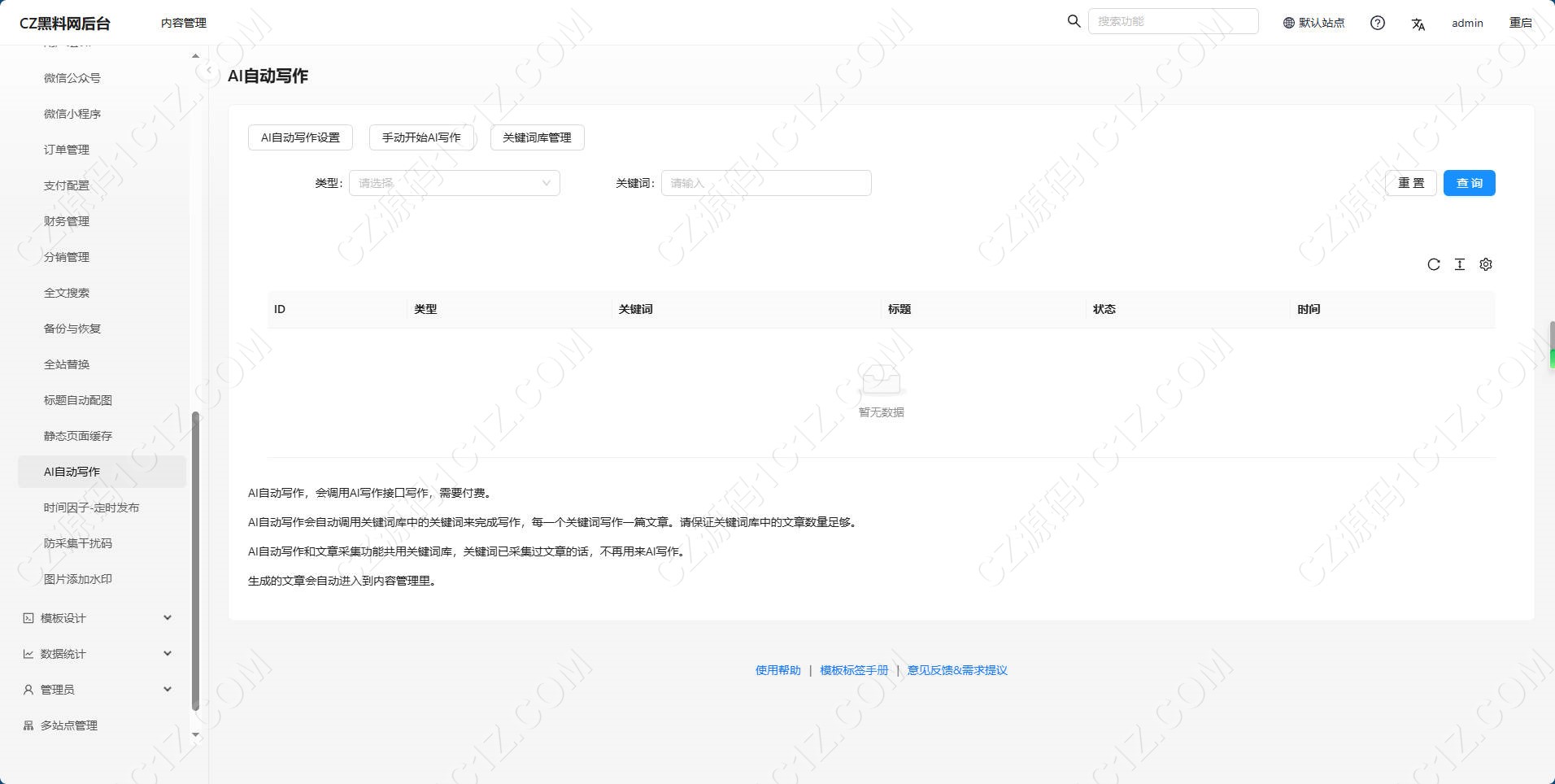Click the search magnifier icon in header
The width and height of the screenshot is (1555, 784).
coord(1074,21)
